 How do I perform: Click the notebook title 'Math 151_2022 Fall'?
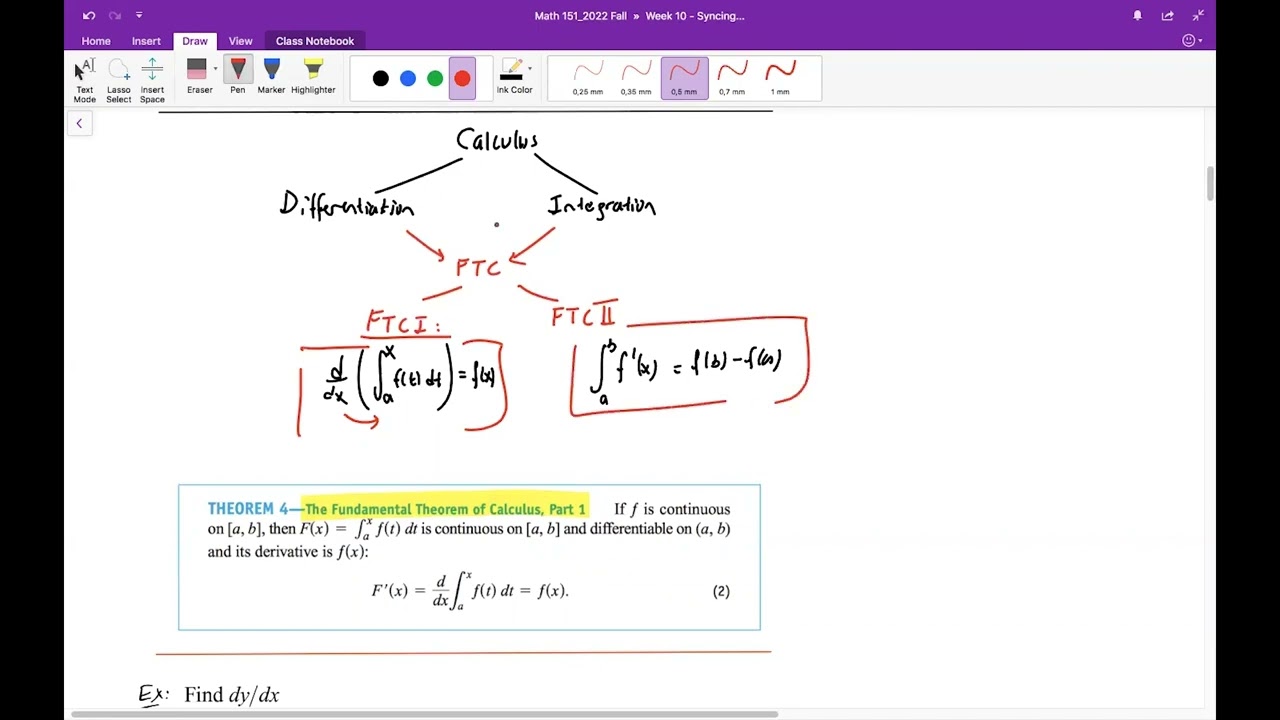pyautogui.click(x=581, y=15)
